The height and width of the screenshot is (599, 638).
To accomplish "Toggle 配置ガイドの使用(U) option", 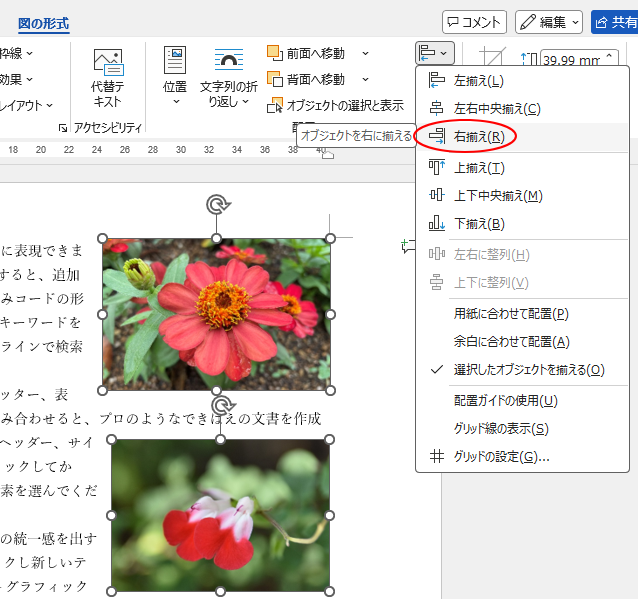I will 522,401.
